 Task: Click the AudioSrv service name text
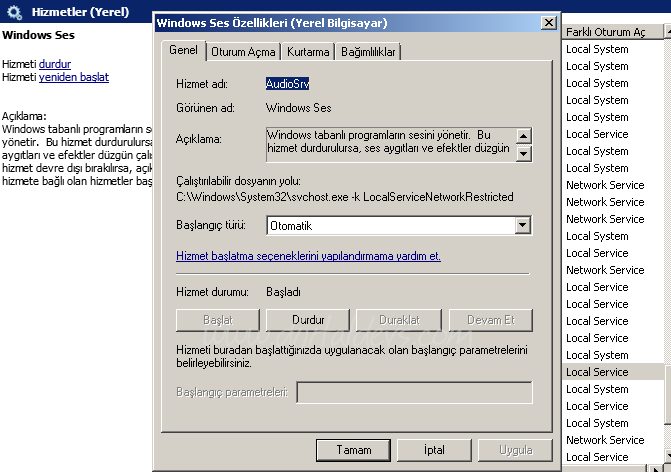pos(287,84)
